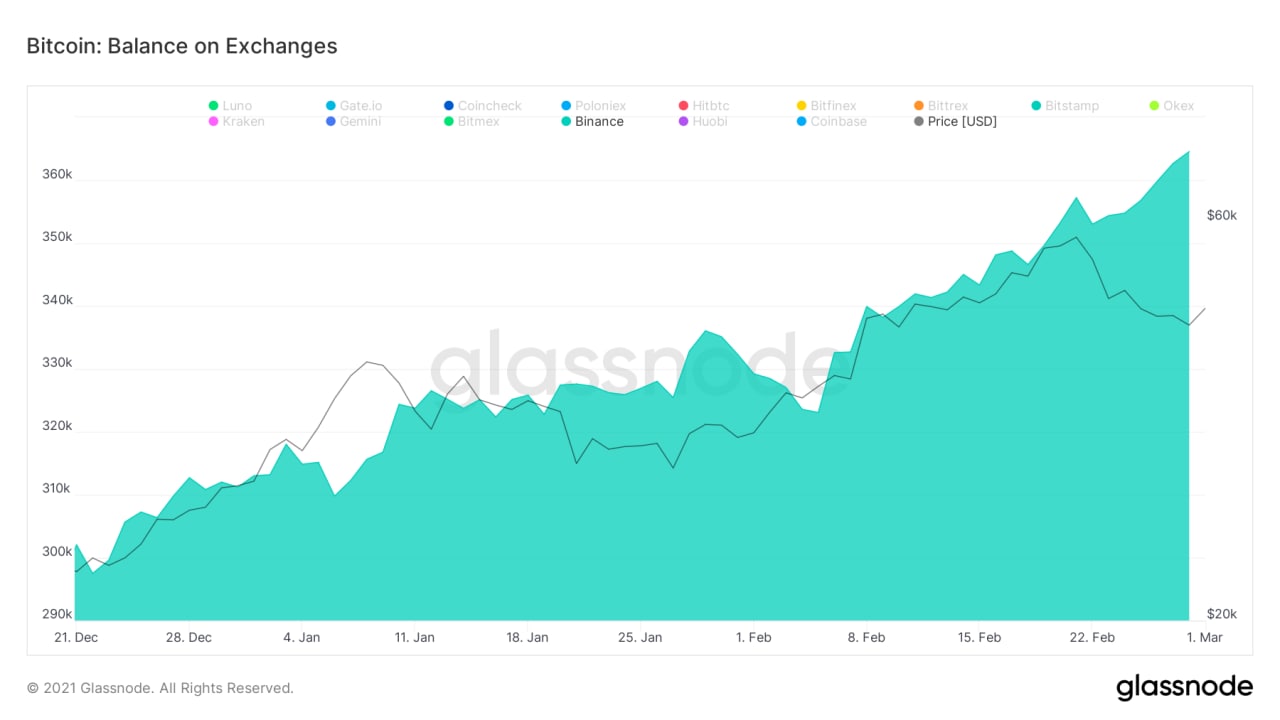Screen dimensions: 1280x720
Task: Click the Glassnode copyright text
Action: [x=160, y=688]
